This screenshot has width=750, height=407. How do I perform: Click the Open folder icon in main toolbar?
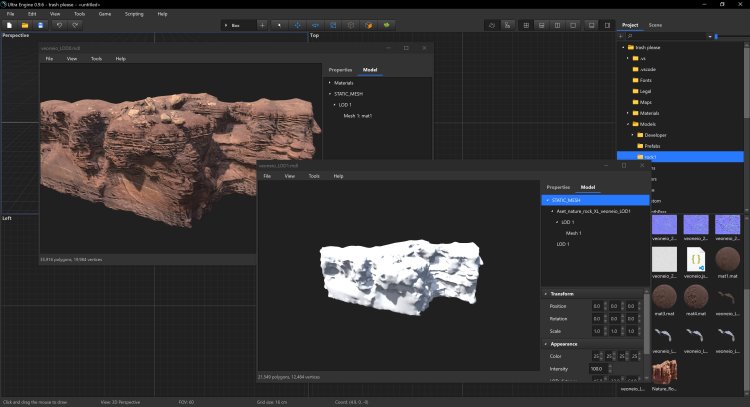(x=24, y=24)
